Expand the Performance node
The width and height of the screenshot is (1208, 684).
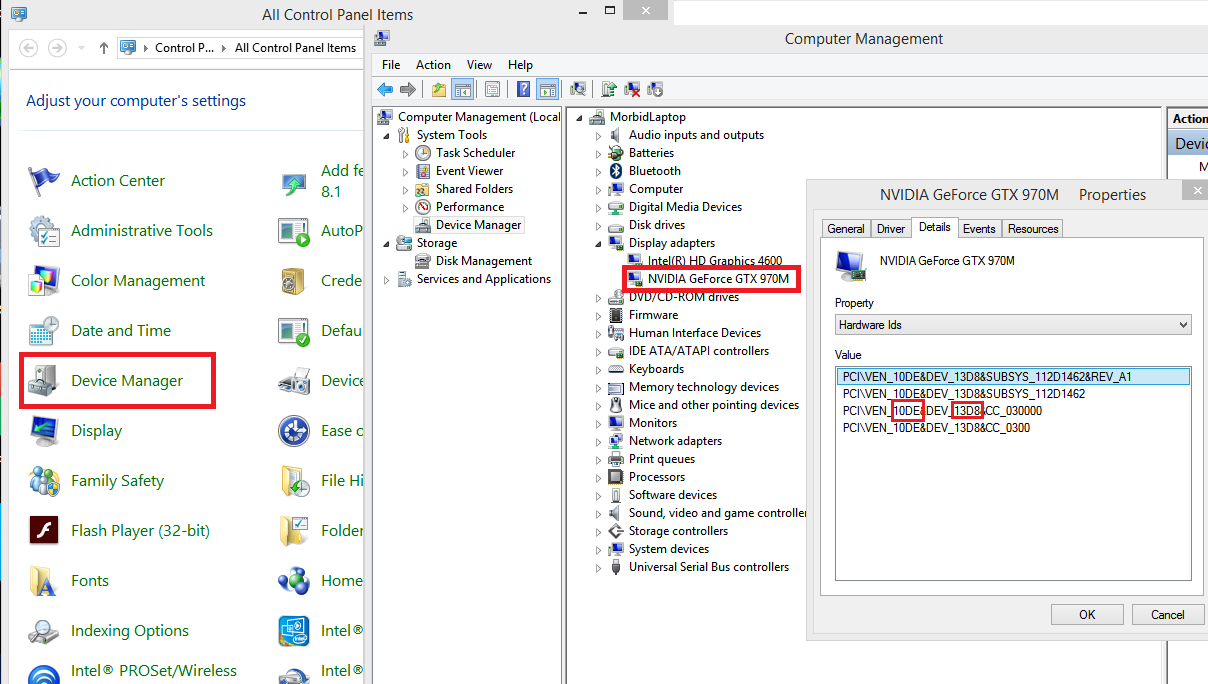405,207
